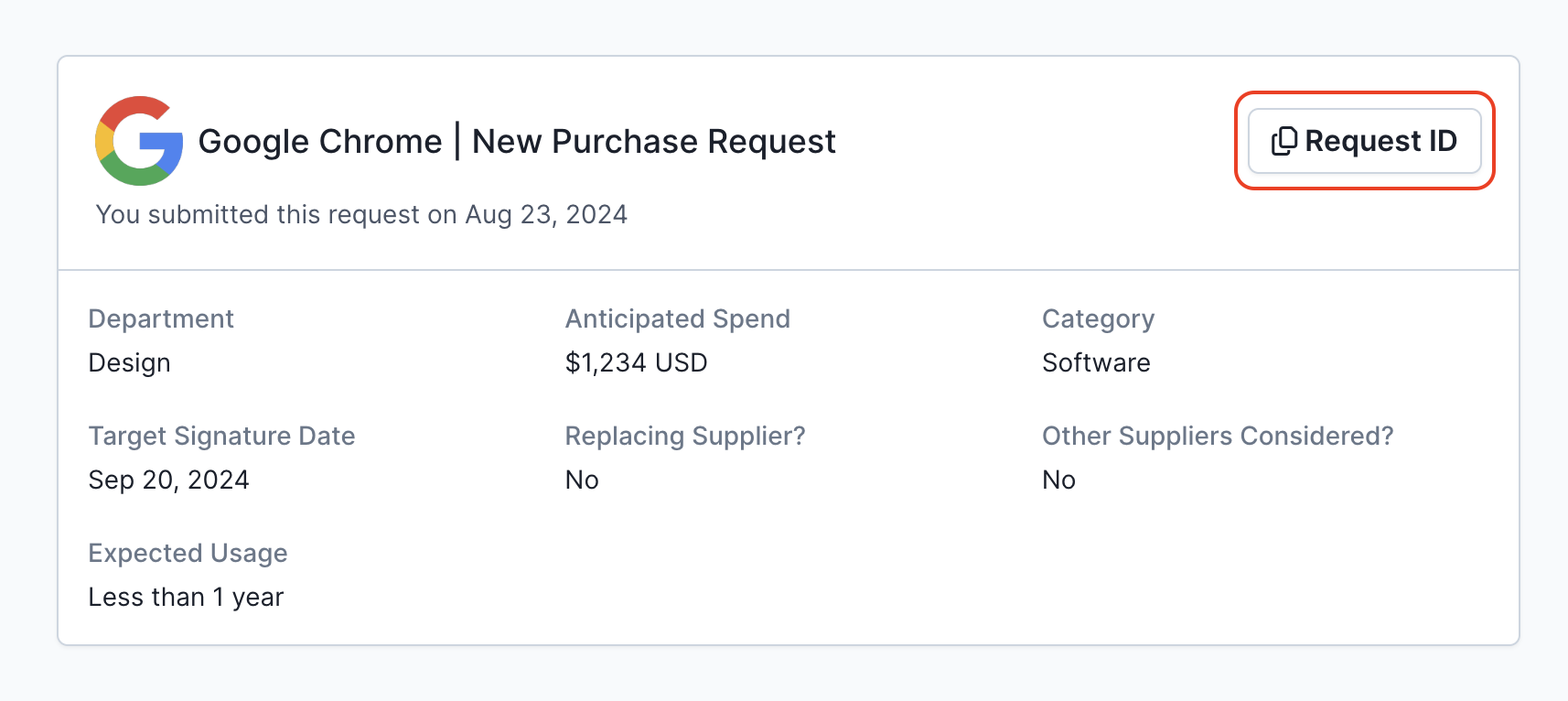Image resolution: width=1568 pixels, height=701 pixels.
Task: Select the No value under Other Suppliers Considered
Action: (x=1058, y=480)
